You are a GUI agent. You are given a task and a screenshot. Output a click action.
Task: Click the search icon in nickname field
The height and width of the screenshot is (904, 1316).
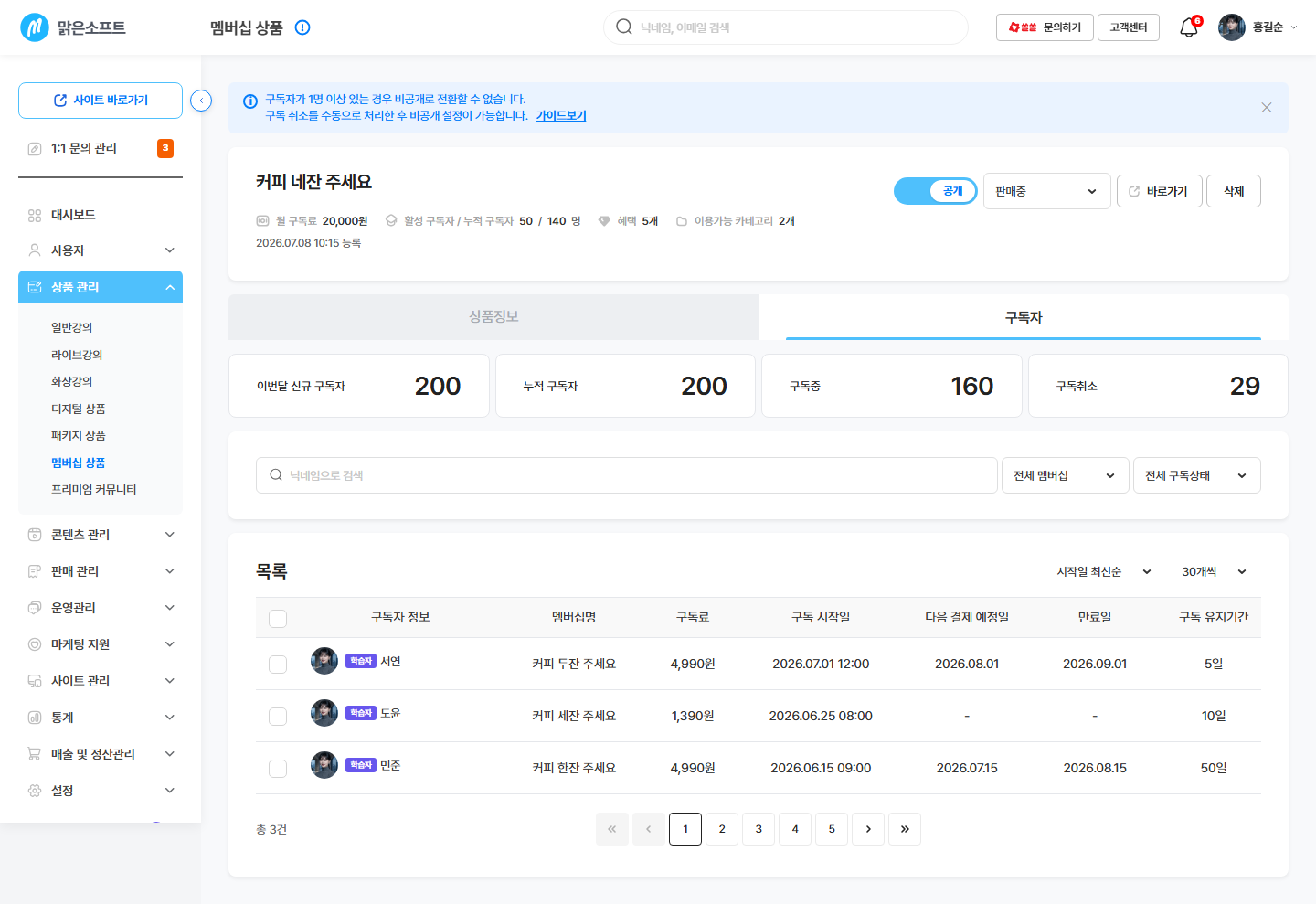coord(276,475)
